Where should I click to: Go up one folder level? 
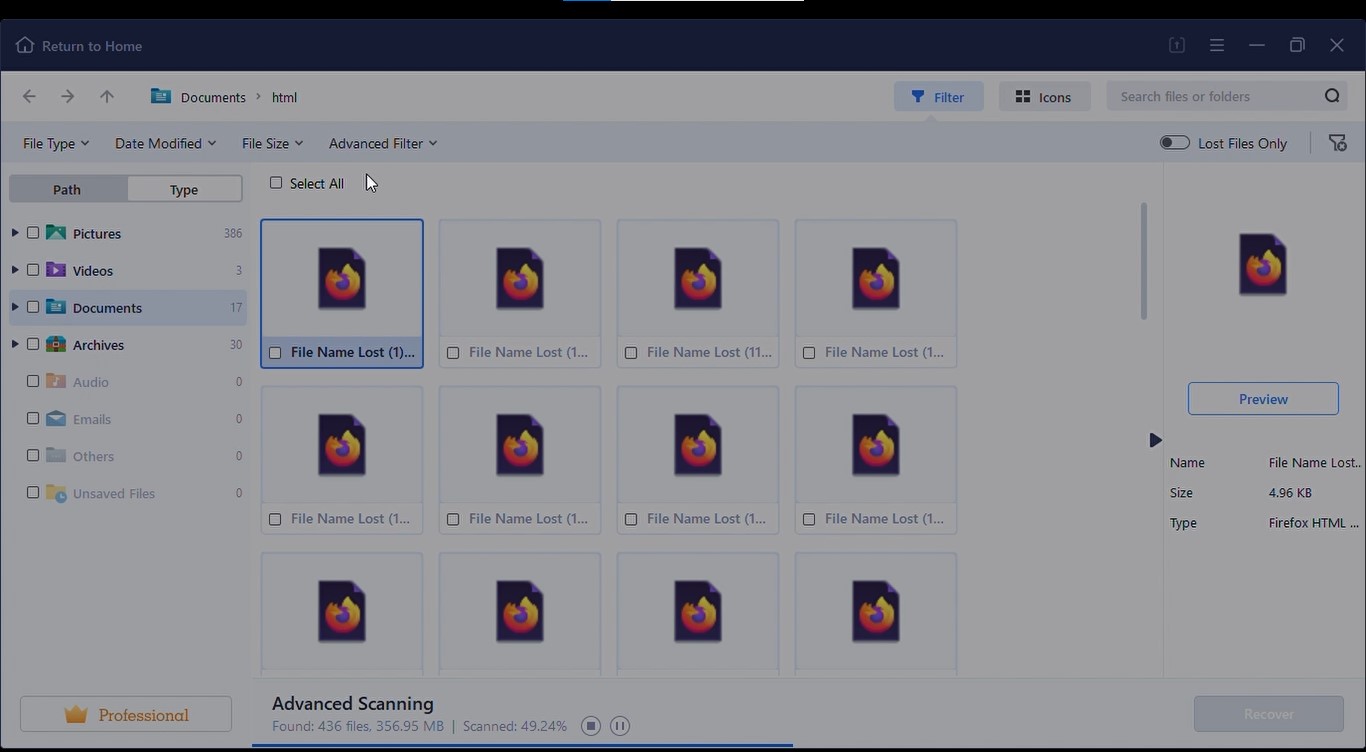107,96
